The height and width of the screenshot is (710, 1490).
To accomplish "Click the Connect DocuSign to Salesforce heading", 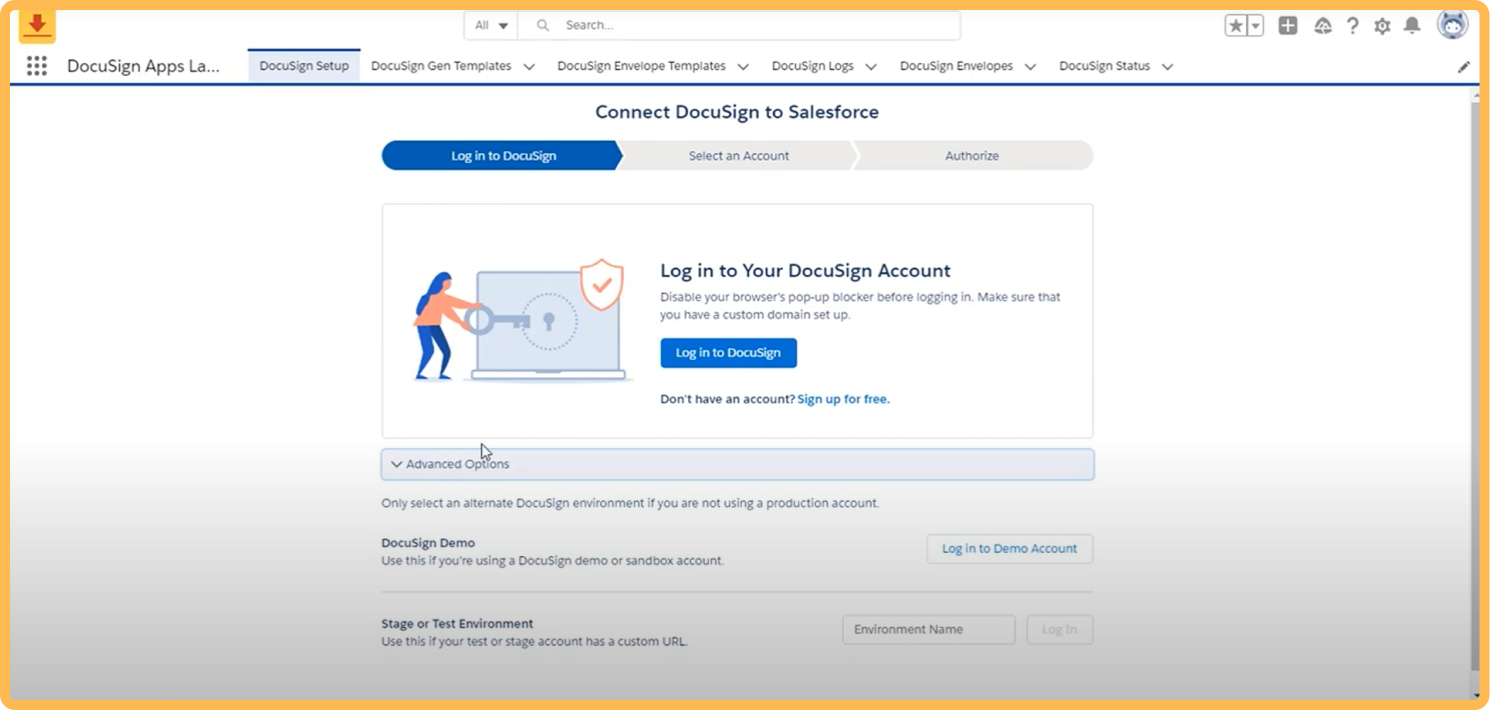I will coord(737,112).
